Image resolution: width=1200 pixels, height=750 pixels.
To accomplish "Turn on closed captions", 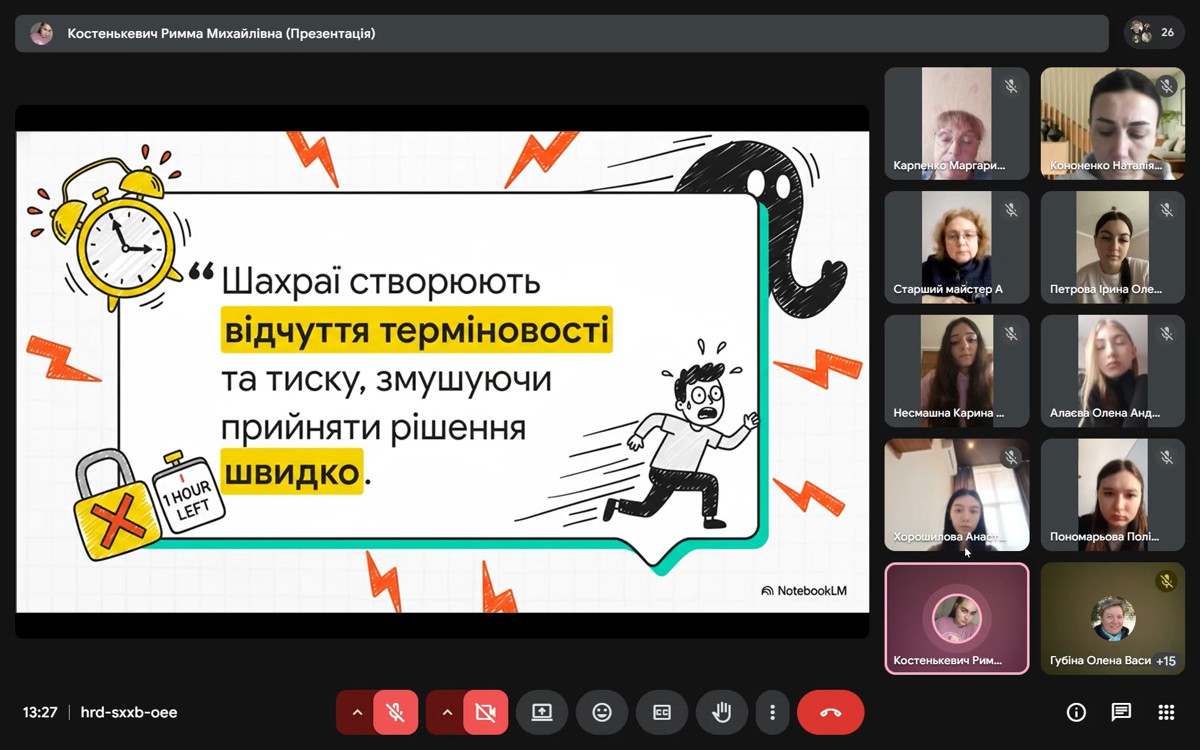I will (x=662, y=712).
